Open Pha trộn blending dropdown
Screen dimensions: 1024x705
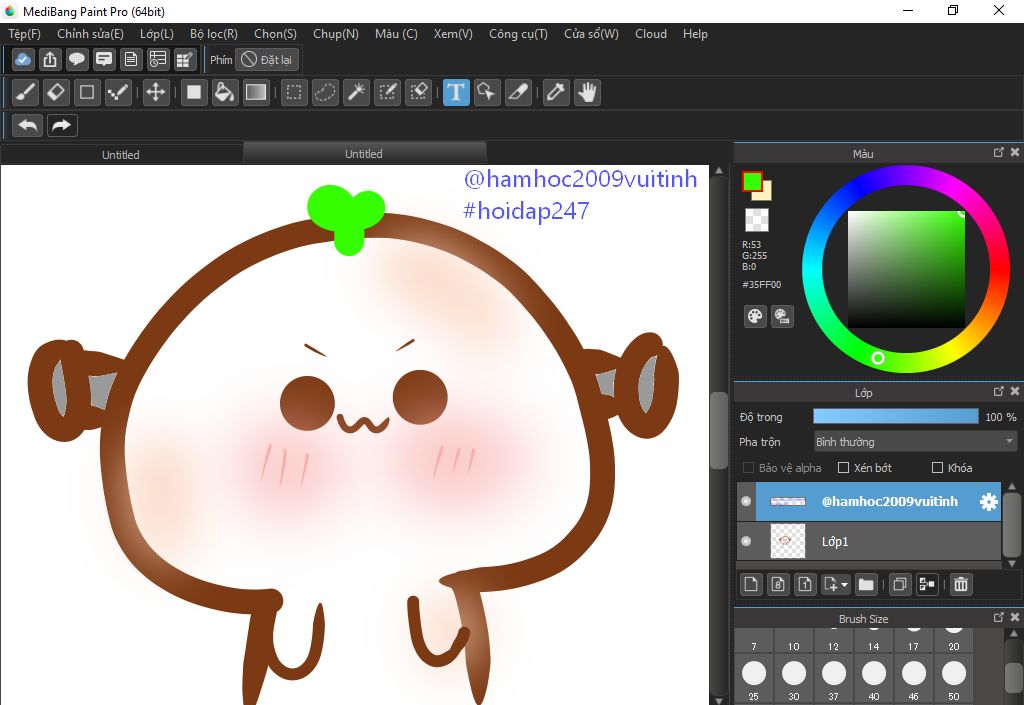pyautogui.click(x=915, y=442)
